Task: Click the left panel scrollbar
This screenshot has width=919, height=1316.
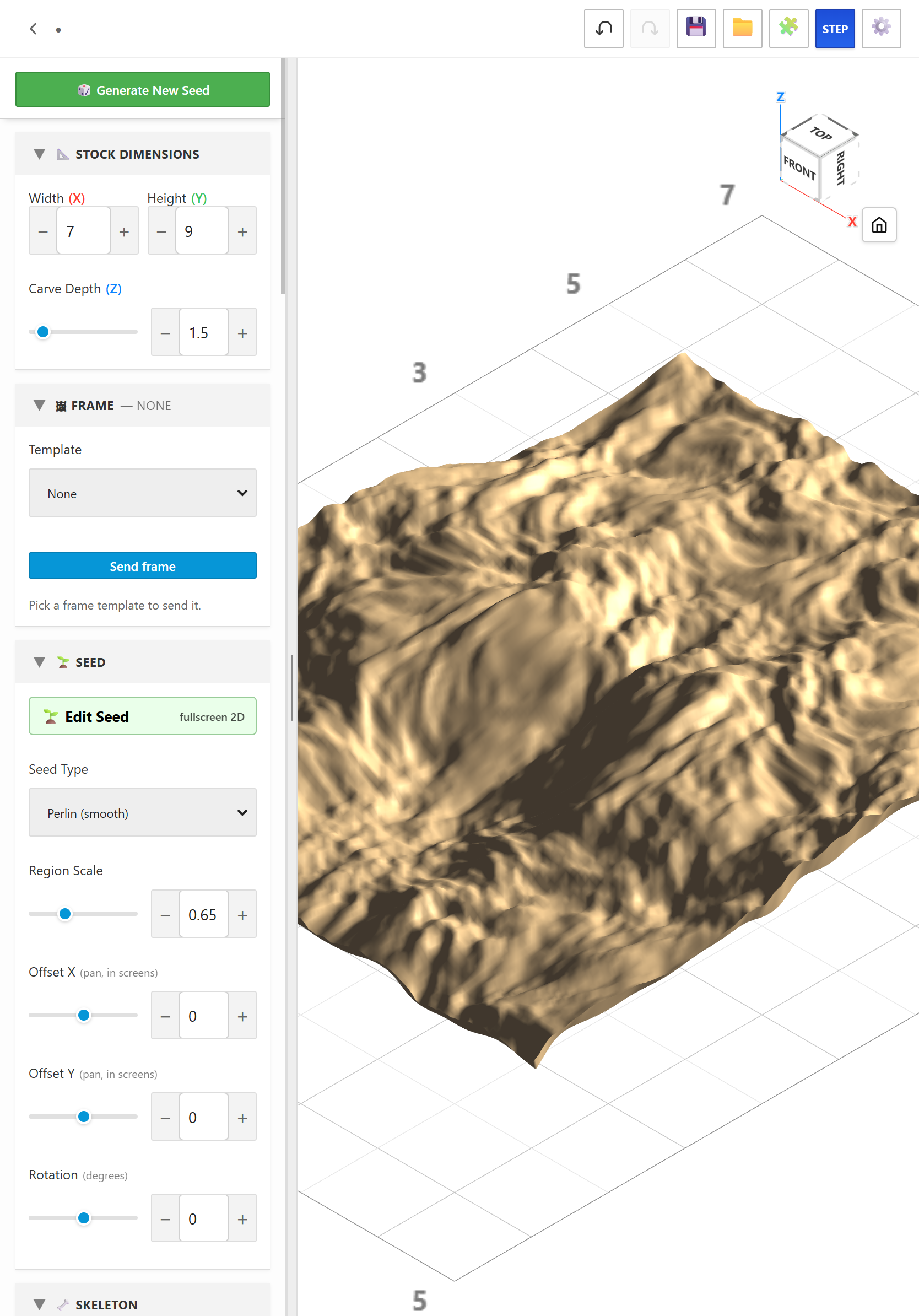Action: click(x=283, y=176)
